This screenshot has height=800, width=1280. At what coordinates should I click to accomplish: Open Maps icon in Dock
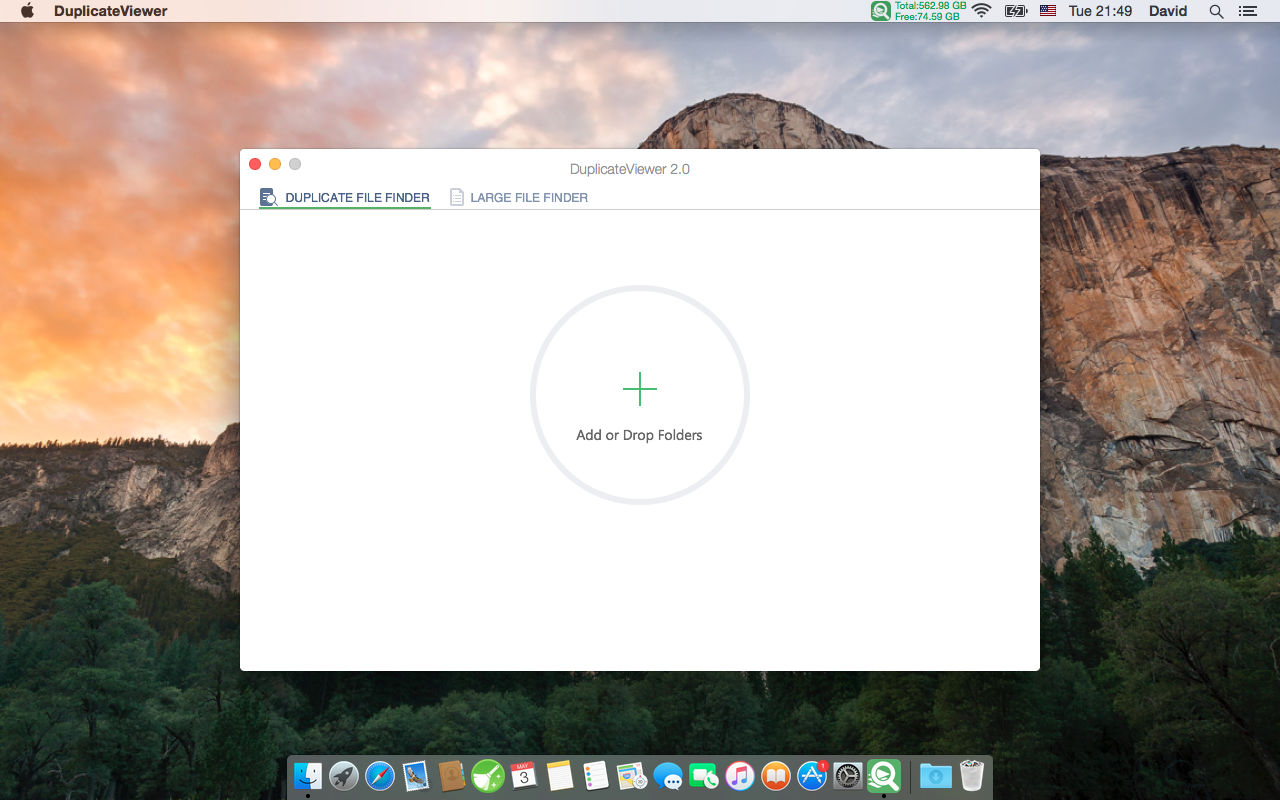click(x=632, y=775)
